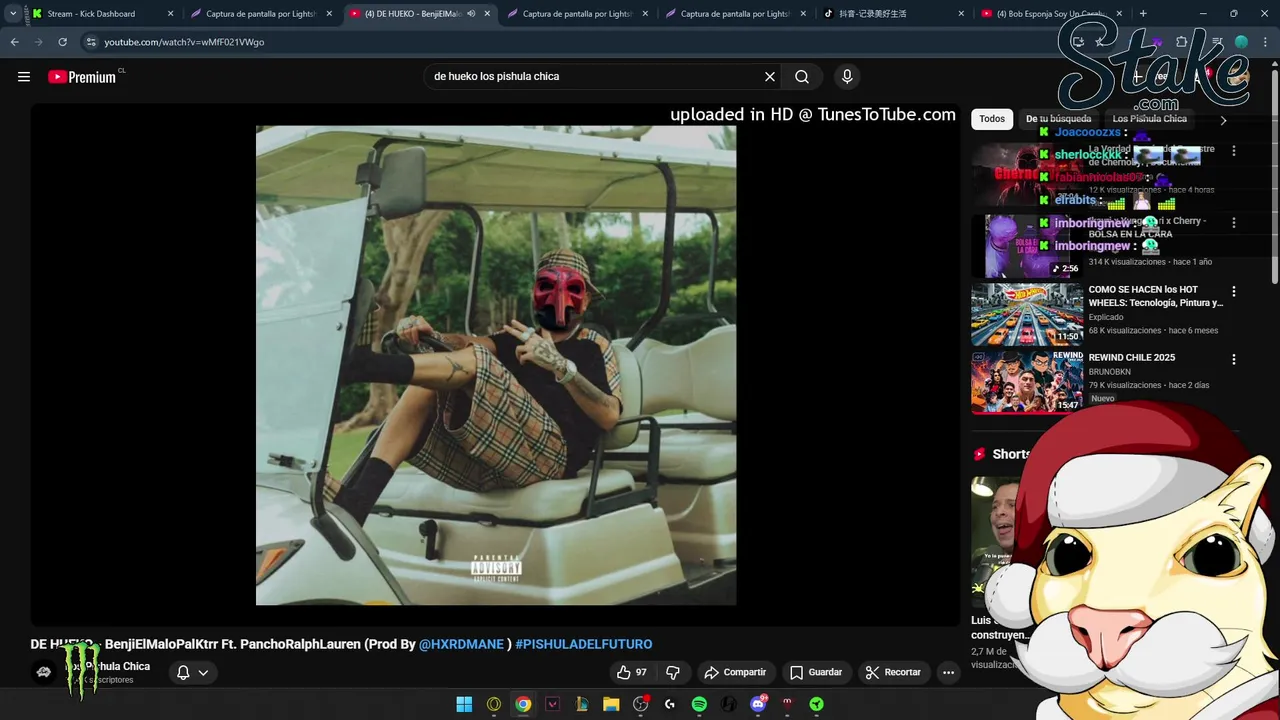Run search with magnifier button
Screen dimensions: 1280x720
802,77
